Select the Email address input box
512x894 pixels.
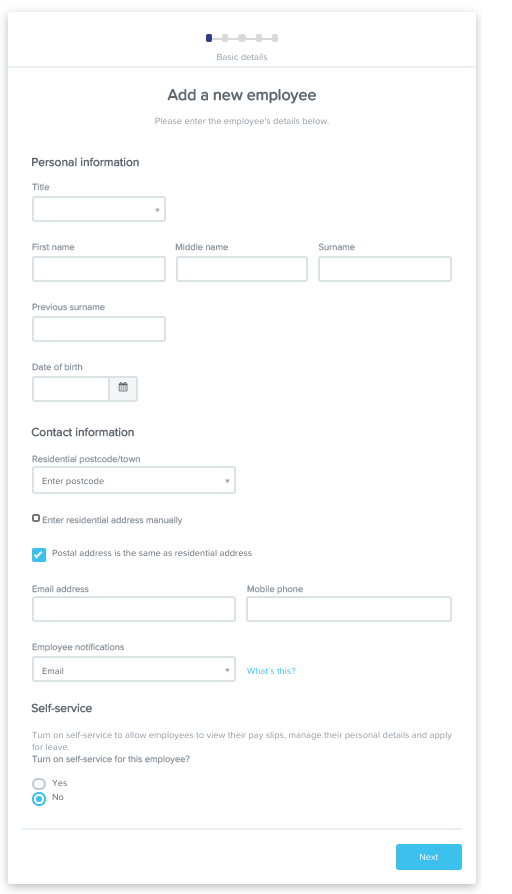pos(134,609)
